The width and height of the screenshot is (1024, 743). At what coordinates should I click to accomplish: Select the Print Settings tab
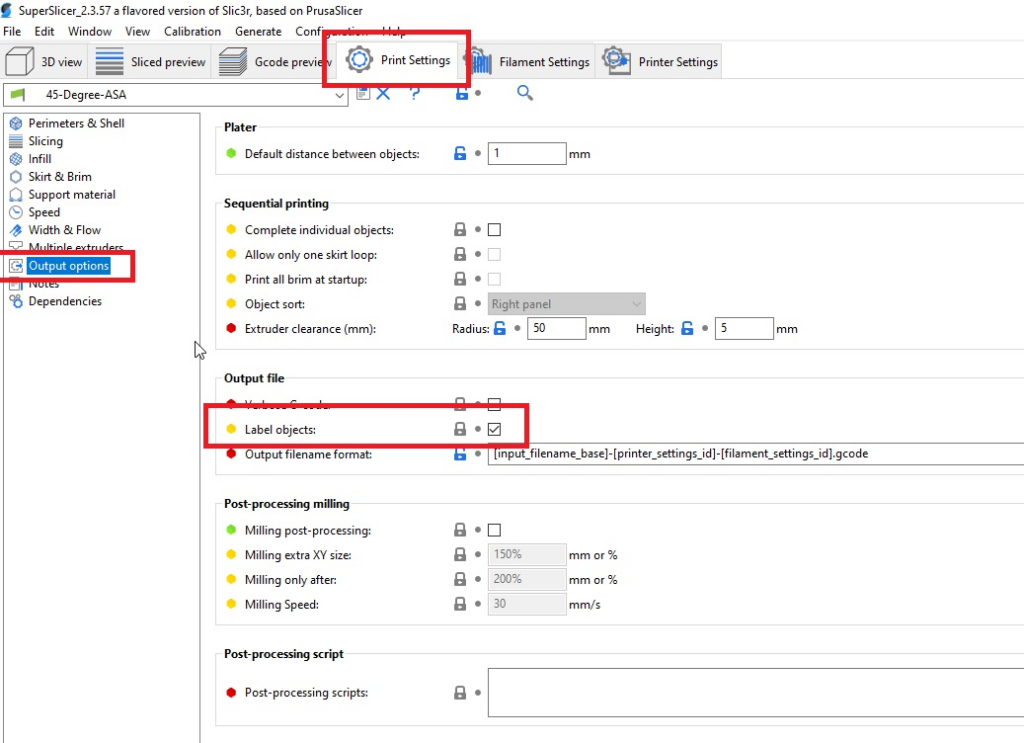coord(398,60)
